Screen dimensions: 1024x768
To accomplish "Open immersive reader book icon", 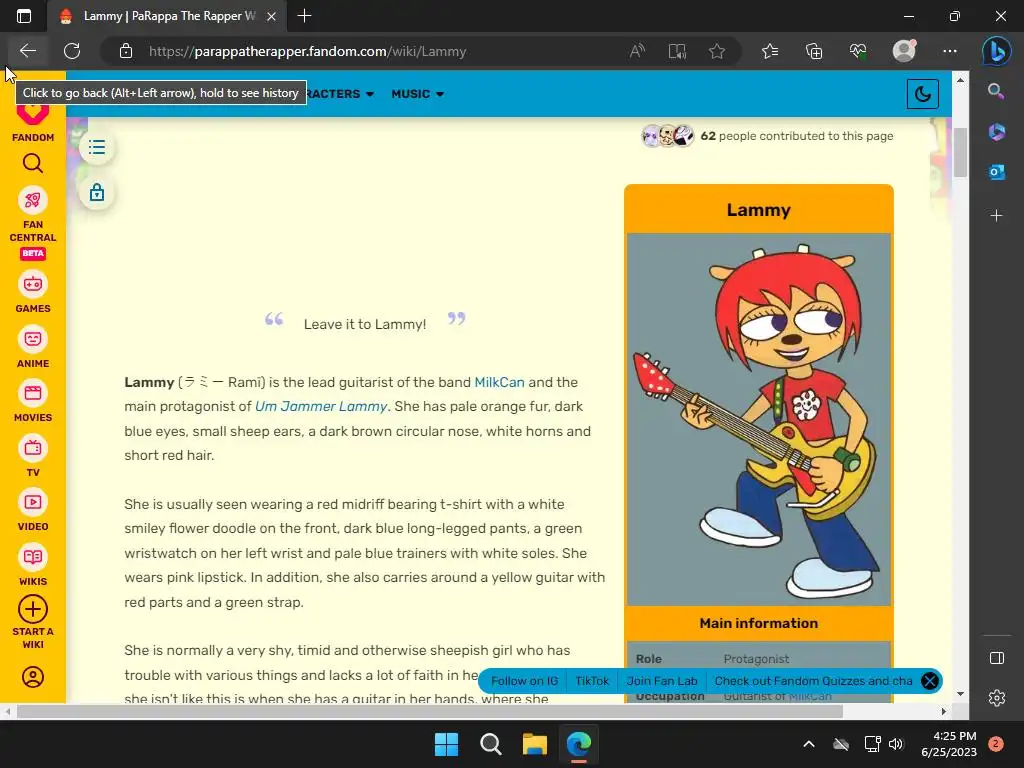I will pyautogui.click(x=677, y=51).
